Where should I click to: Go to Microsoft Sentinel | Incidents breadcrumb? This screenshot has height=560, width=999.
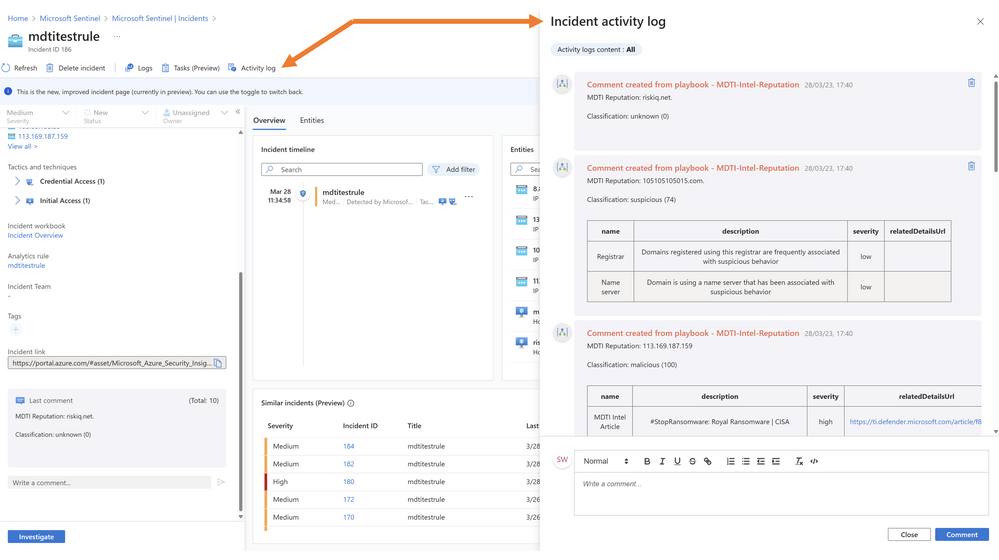pyautogui.click(x=160, y=18)
